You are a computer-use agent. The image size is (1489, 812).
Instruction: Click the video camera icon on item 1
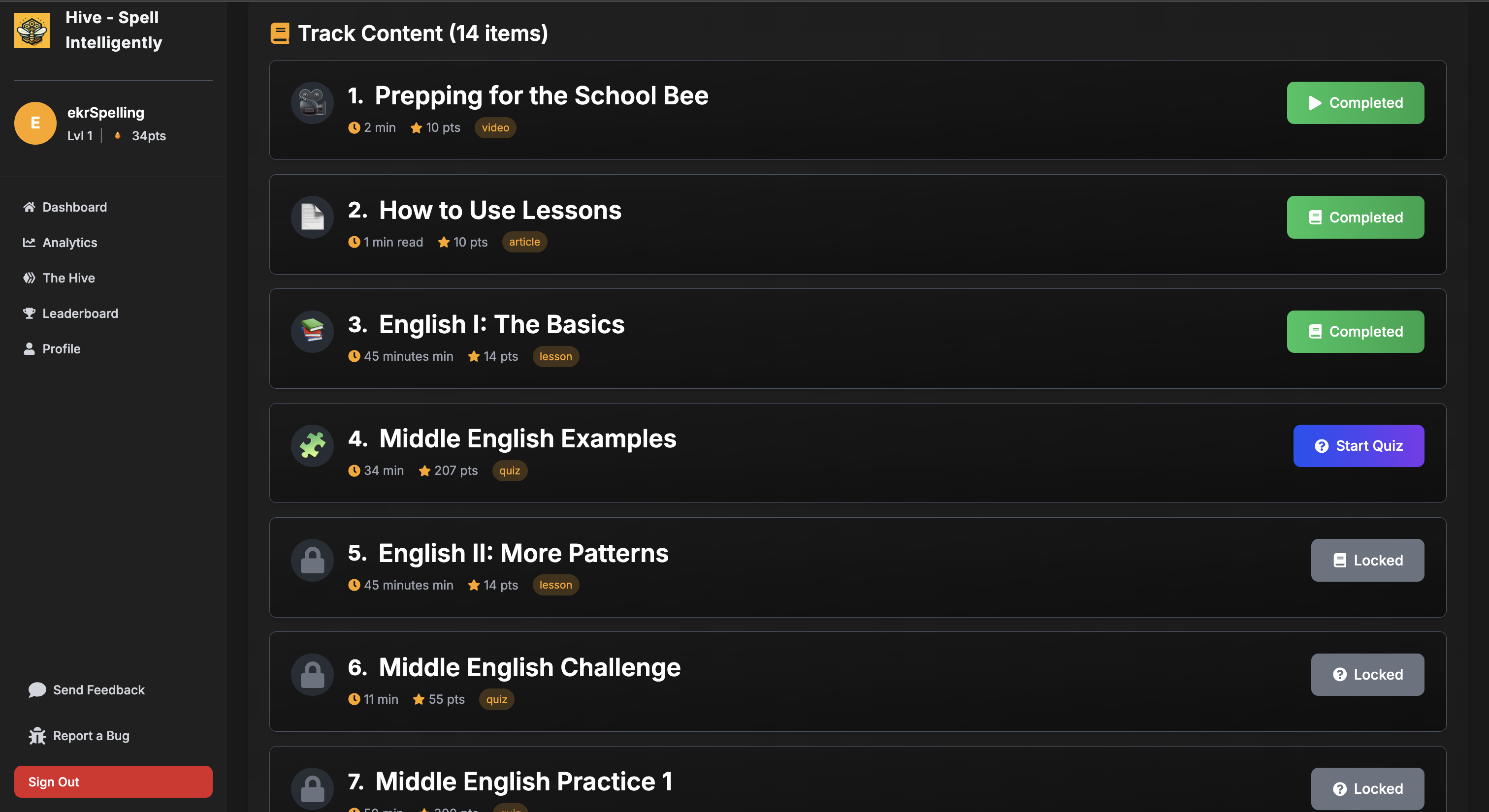pos(312,102)
